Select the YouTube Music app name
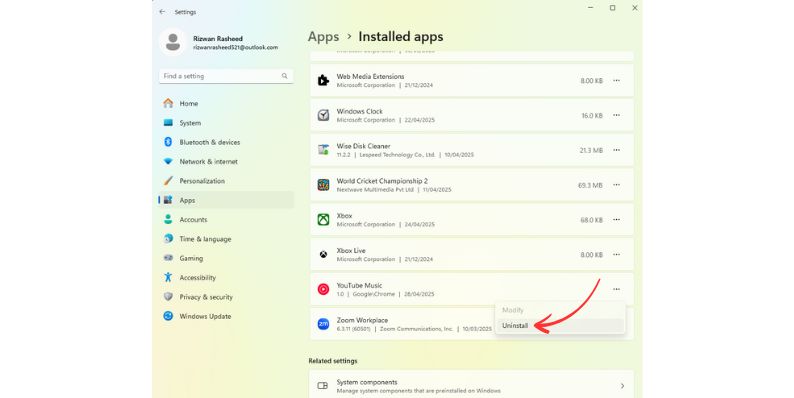This screenshot has height=398, width=794. [x=359, y=286]
